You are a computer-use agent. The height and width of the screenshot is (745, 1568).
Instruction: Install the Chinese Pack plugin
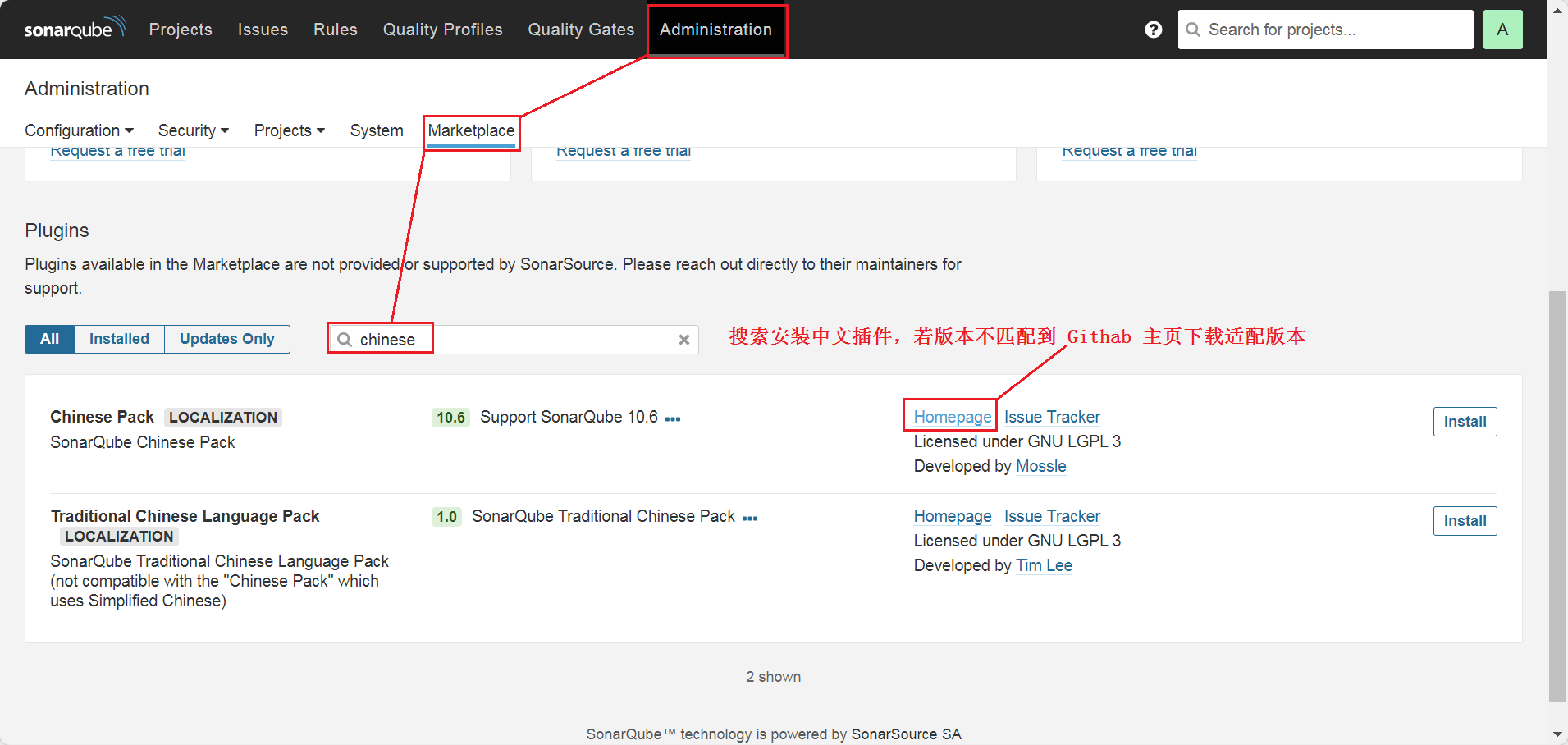click(1465, 422)
